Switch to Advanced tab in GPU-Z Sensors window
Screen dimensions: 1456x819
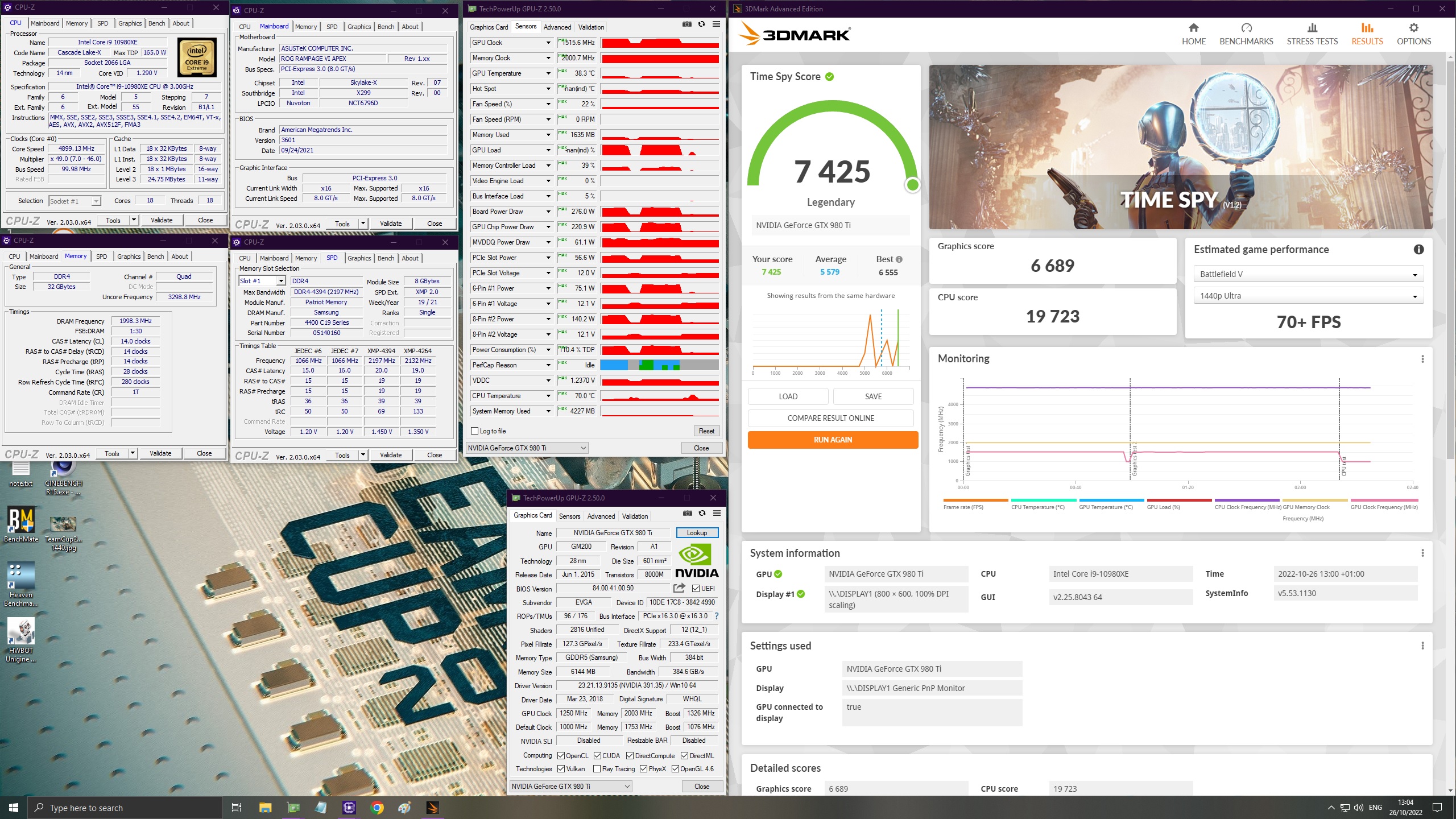(557, 27)
